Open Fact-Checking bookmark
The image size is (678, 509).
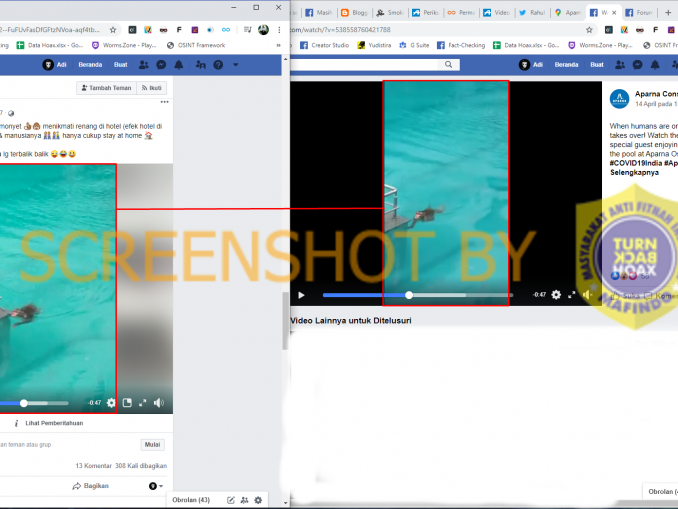click(461, 45)
